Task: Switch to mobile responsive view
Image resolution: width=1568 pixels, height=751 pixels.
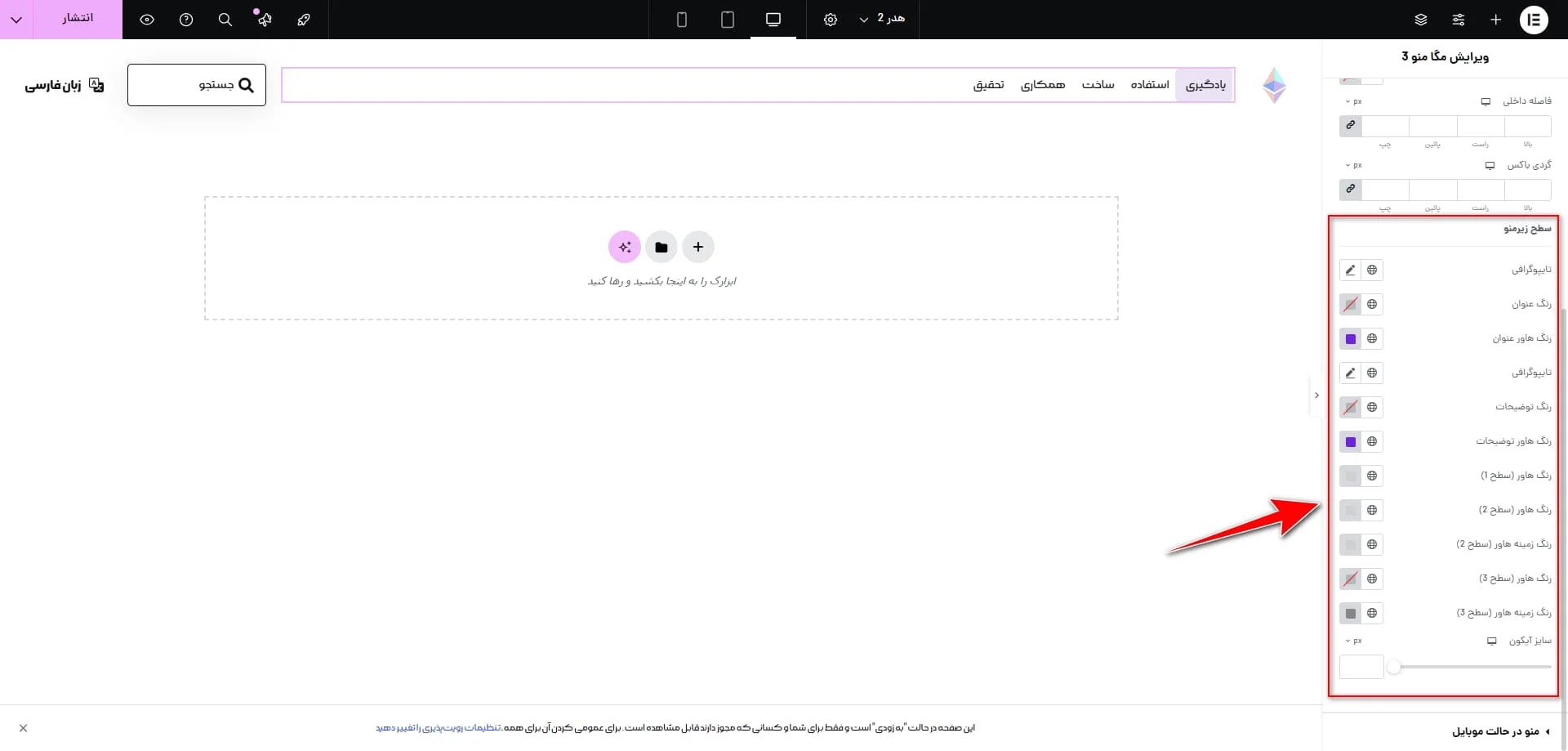Action: click(x=682, y=20)
